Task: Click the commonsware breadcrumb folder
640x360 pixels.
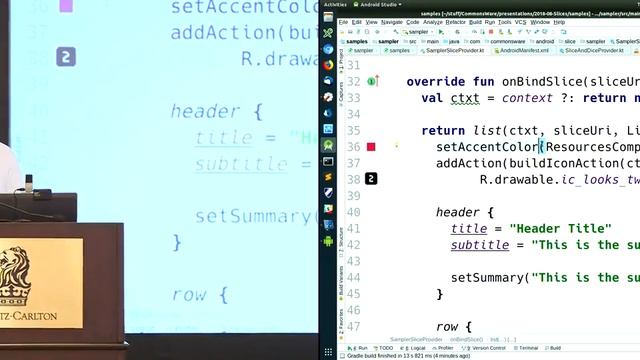Action: tap(505, 41)
